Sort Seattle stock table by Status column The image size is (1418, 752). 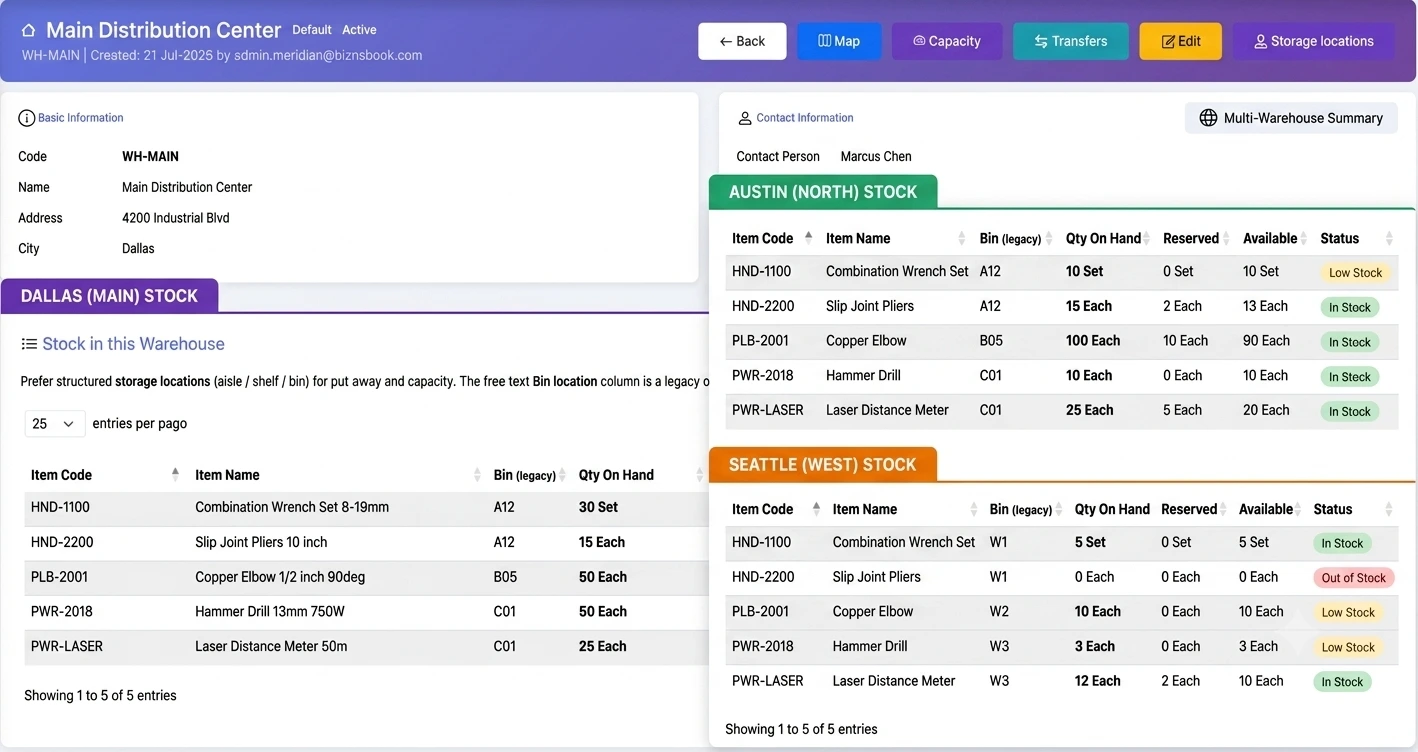tap(1389, 509)
